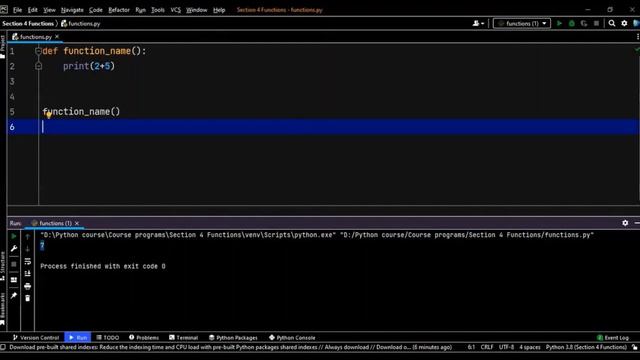Viewport: 640px width, 360px height.
Task: Click the Run panel stop button
Action: coord(13,264)
